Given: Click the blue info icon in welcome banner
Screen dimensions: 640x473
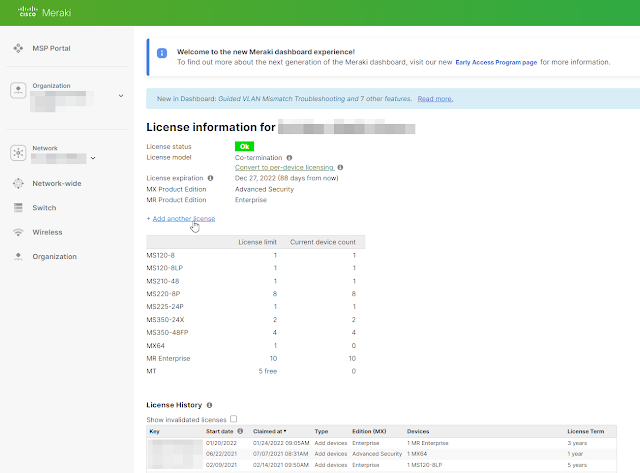Looking at the screenshot, I should pyautogui.click(x=162, y=53).
